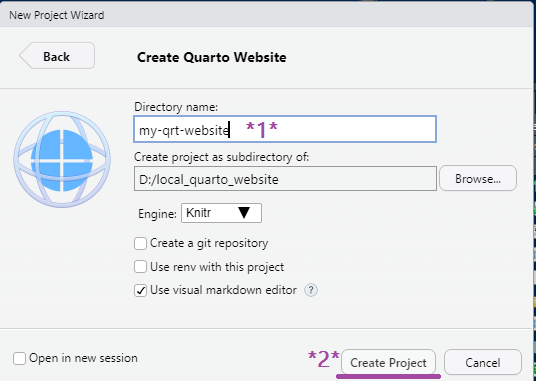Browse for parent directory
The image size is (536, 381).
click(x=478, y=178)
